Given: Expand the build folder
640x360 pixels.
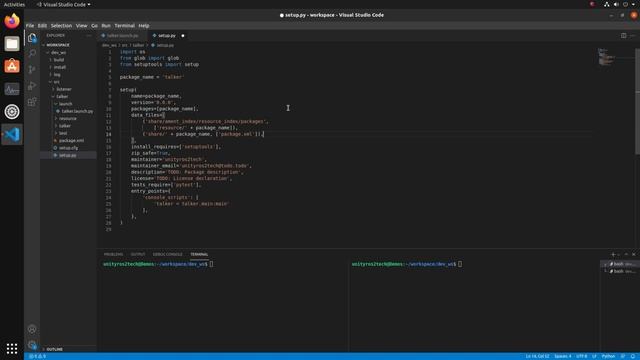Looking at the screenshot, I should point(59,60).
